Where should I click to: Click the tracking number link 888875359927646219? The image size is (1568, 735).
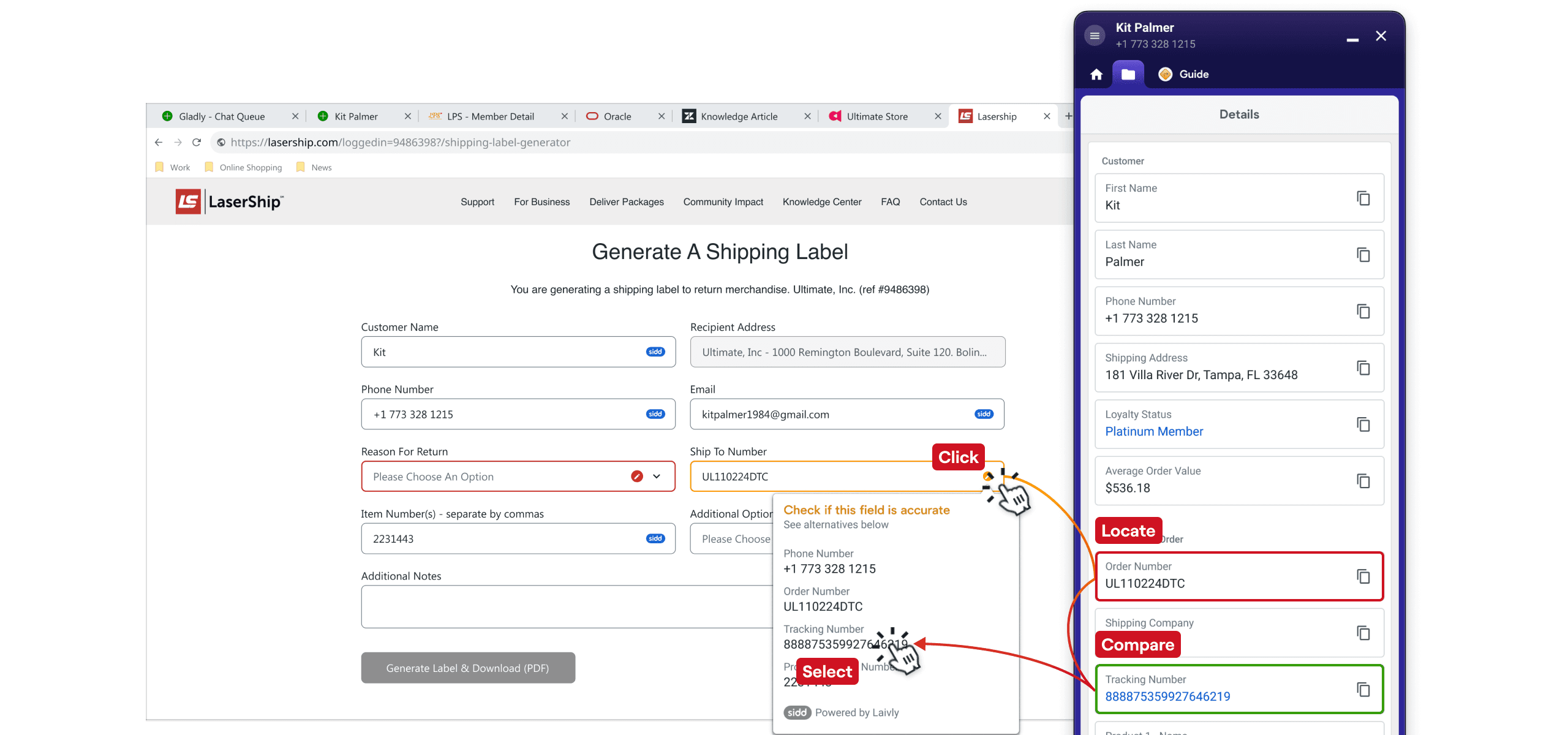pyautogui.click(x=1167, y=696)
